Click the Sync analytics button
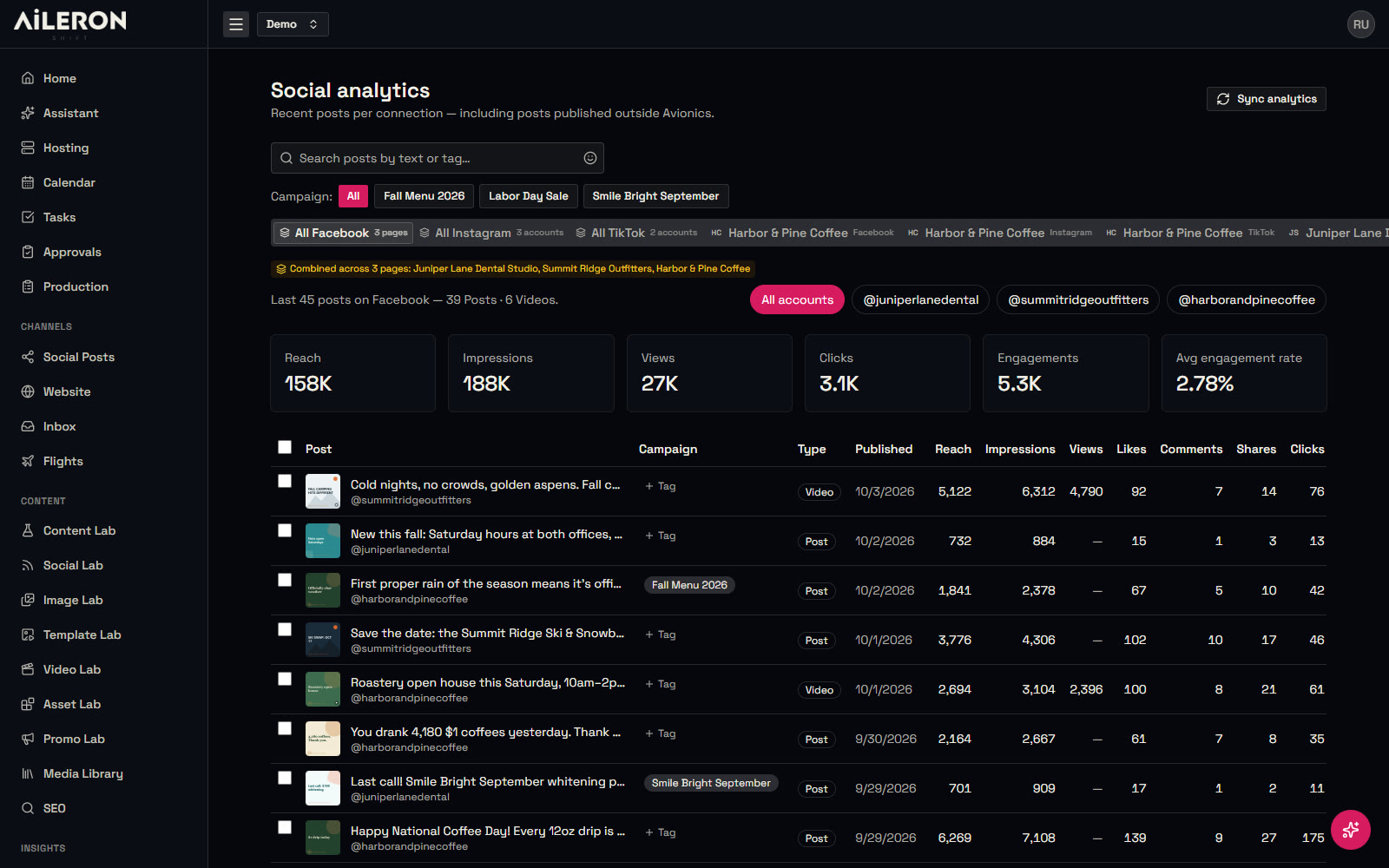Viewport: 1389px width, 868px height. coord(1266,99)
